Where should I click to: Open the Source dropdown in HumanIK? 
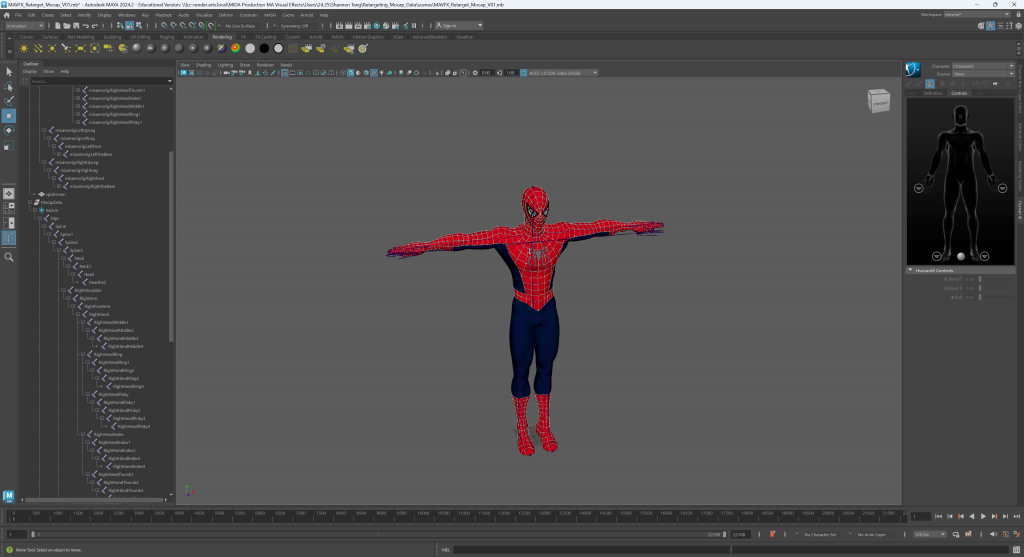click(x=983, y=74)
